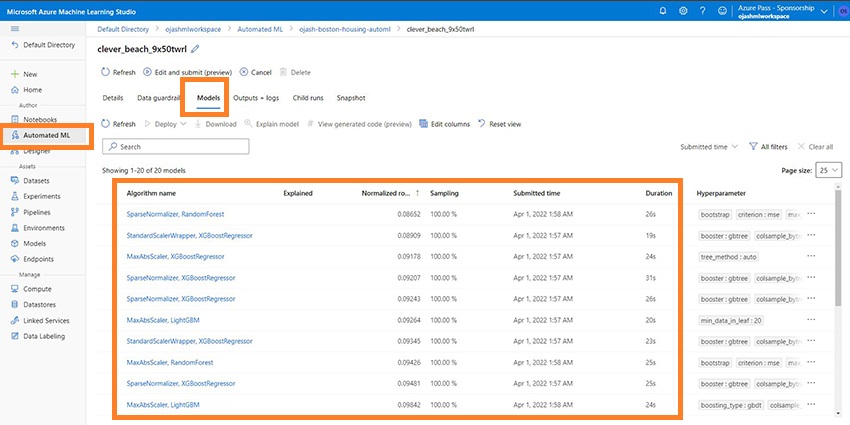Click ojashmlworkspace breadcrumb link
850x425 pixels.
pos(193,29)
